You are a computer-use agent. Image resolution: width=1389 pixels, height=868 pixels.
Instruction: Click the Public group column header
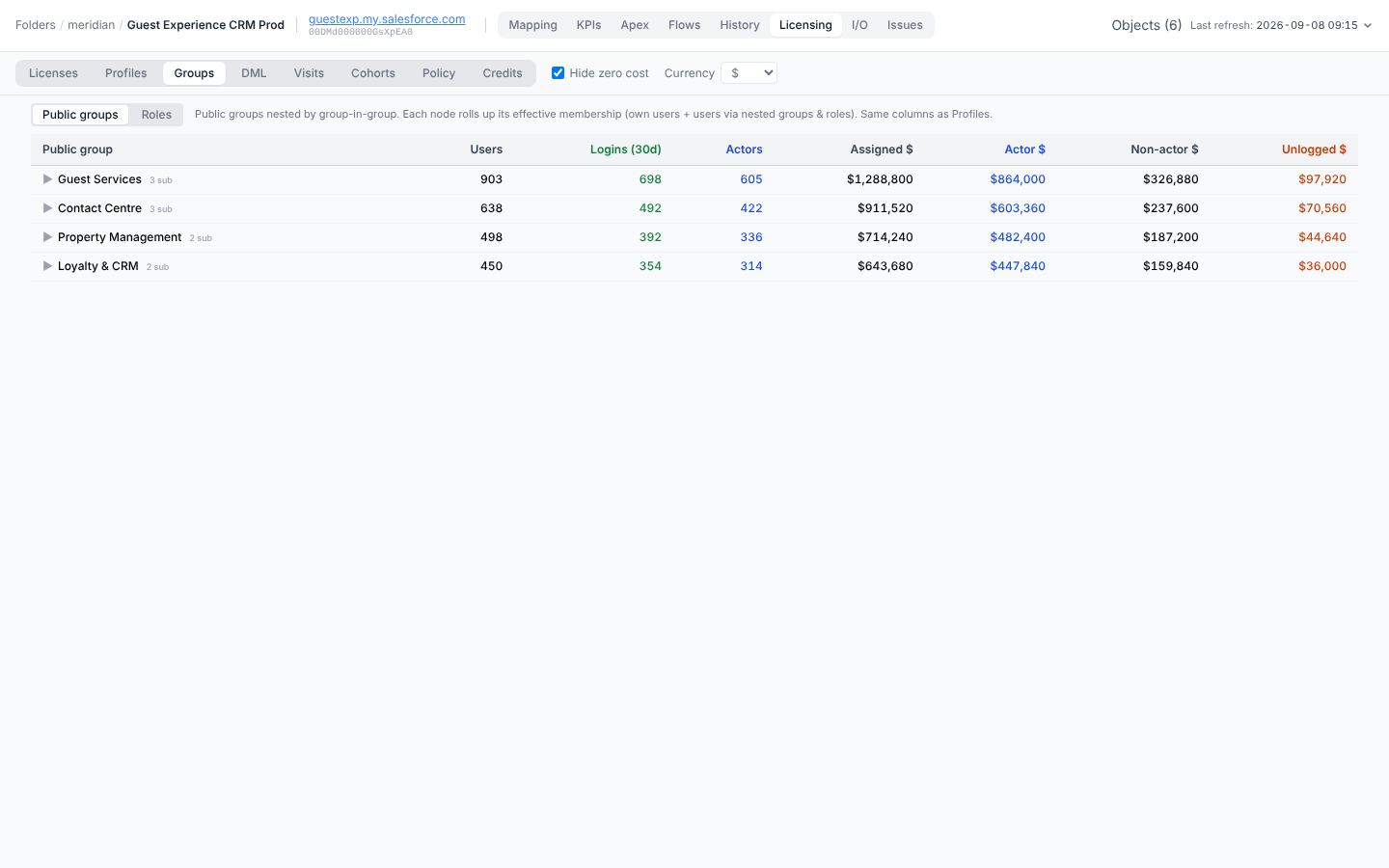tap(77, 149)
